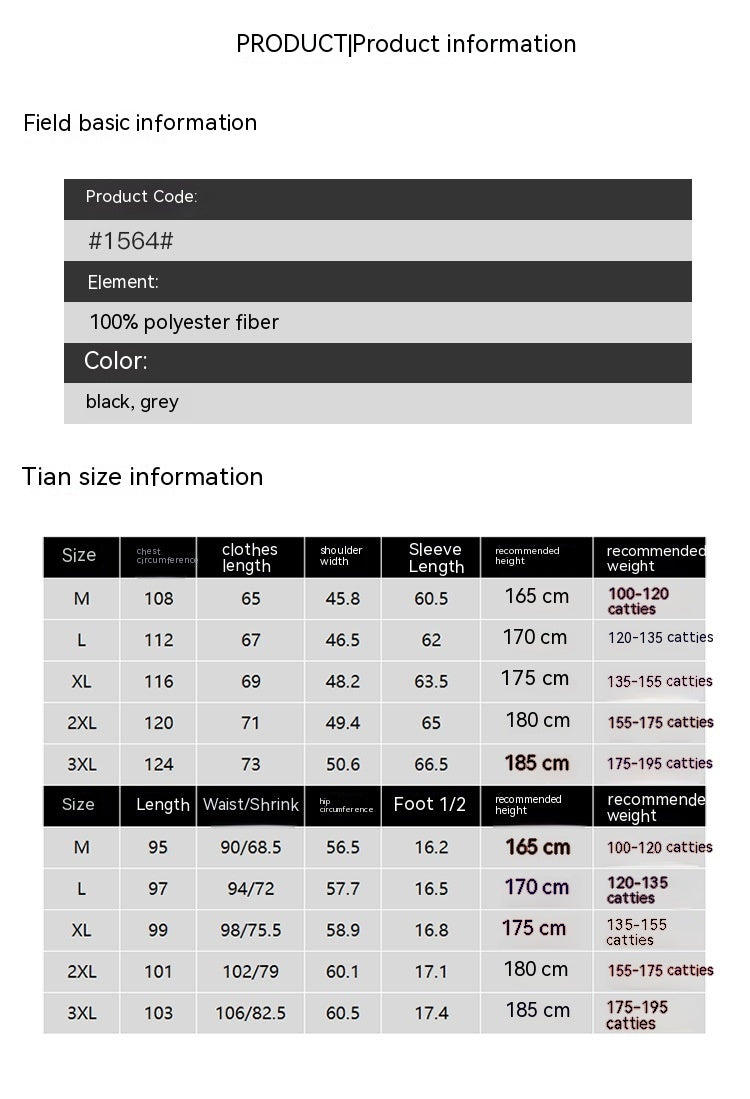The width and height of the screenshot is (750, 1099).
Task: Click the product code value #1564#
Action: click(132, 241)
